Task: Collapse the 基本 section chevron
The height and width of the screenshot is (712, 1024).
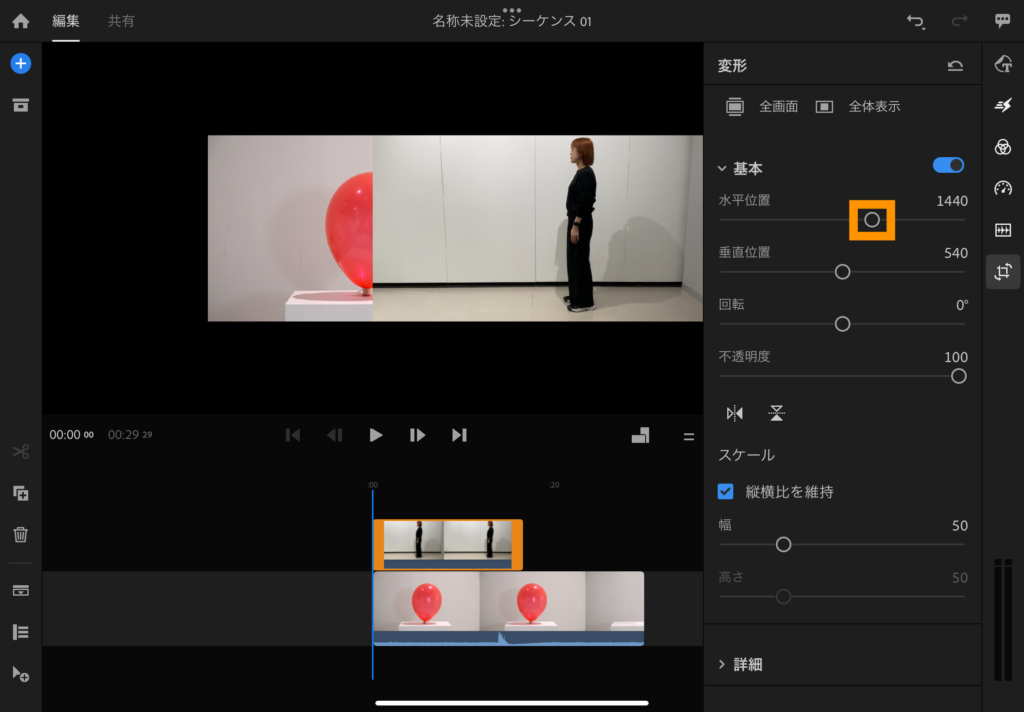Action: pyautogui.click(x=723, y=169)
